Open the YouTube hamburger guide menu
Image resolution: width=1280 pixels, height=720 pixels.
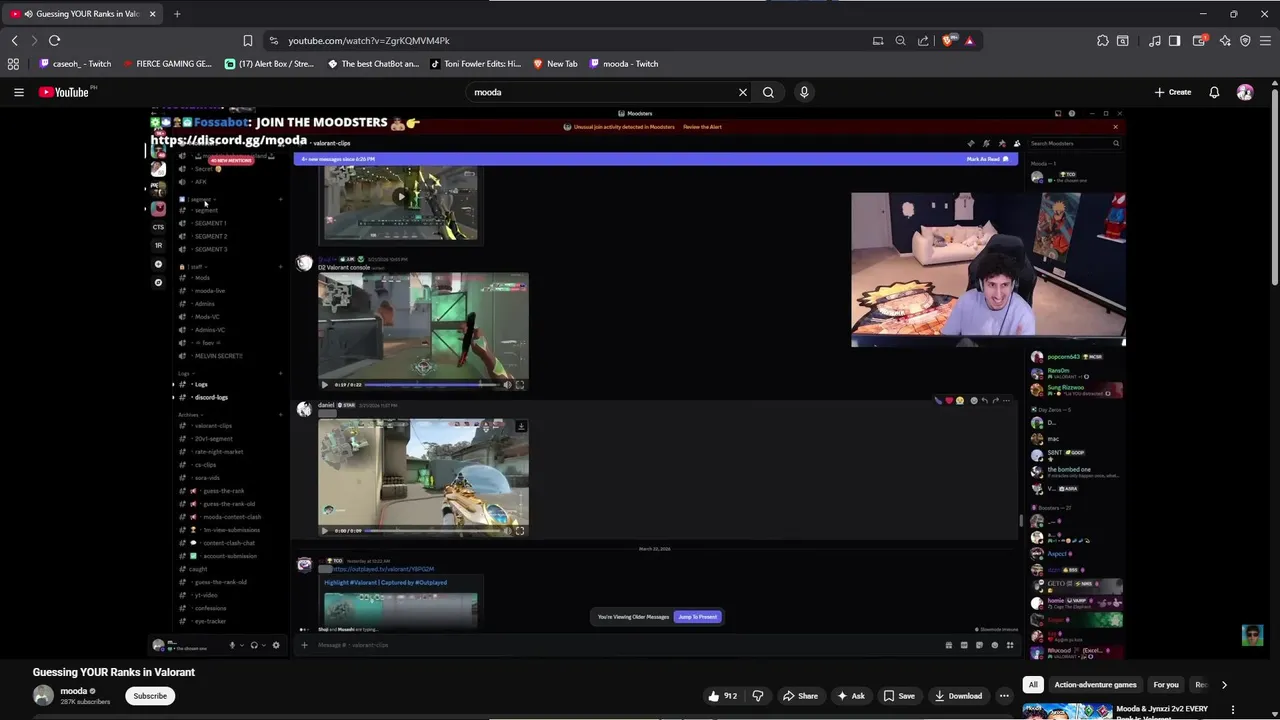coord(18,92)
